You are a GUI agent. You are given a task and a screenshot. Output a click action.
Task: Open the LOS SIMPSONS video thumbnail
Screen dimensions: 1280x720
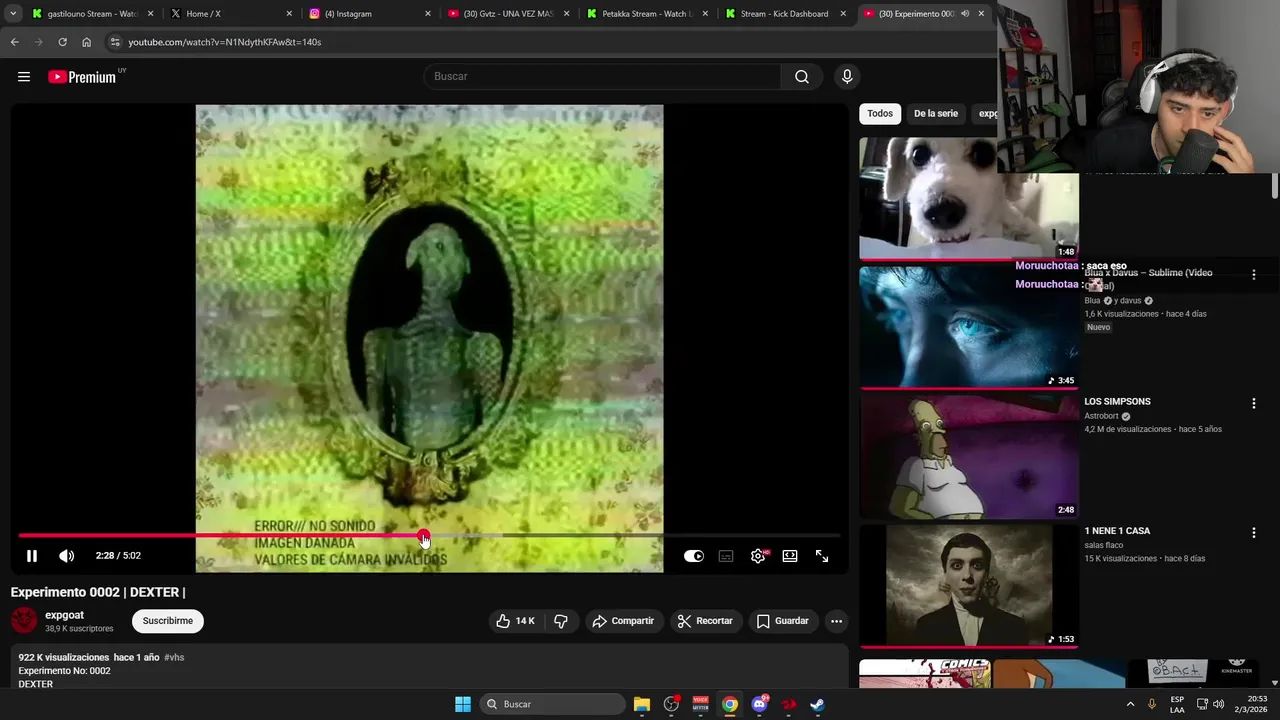969,455
